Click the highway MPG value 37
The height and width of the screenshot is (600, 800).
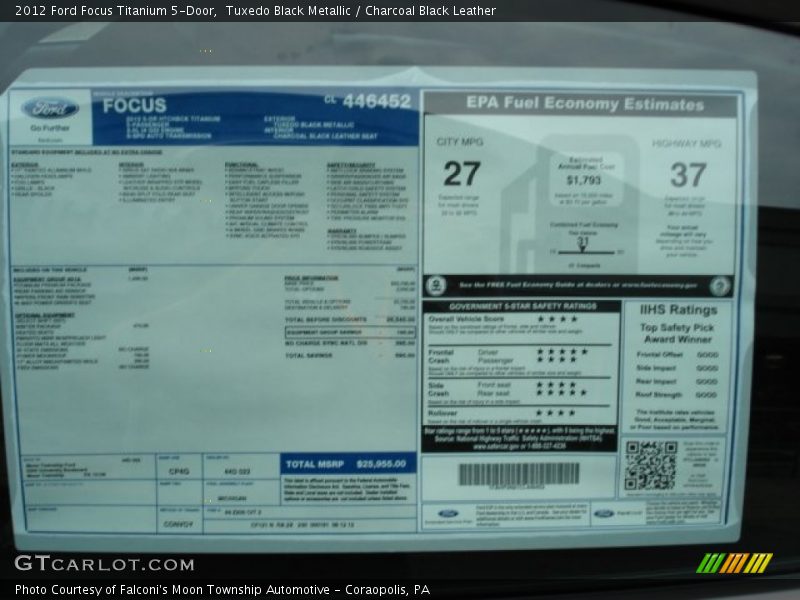[688, 175]
